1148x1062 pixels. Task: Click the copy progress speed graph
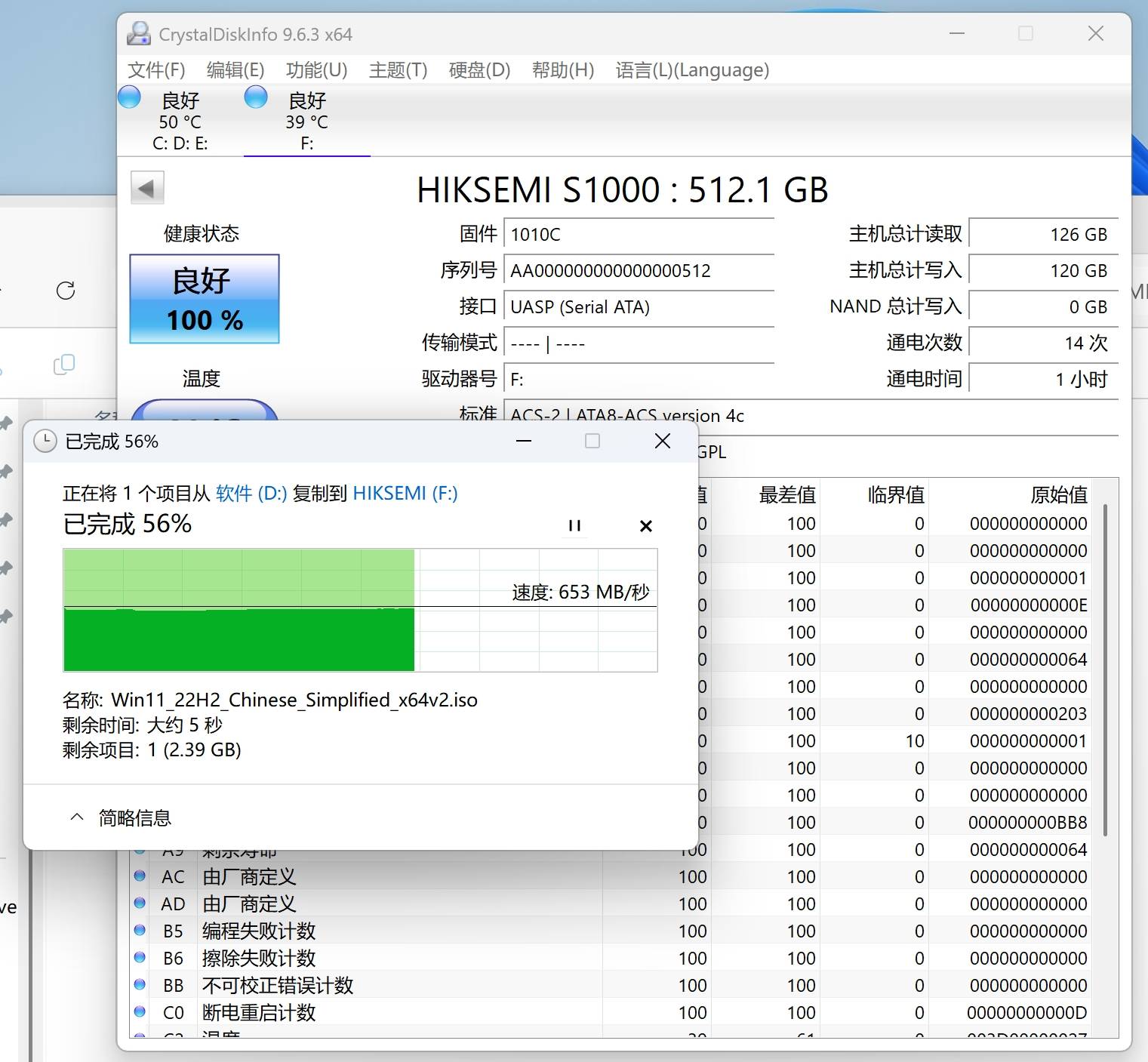point(360,610)
